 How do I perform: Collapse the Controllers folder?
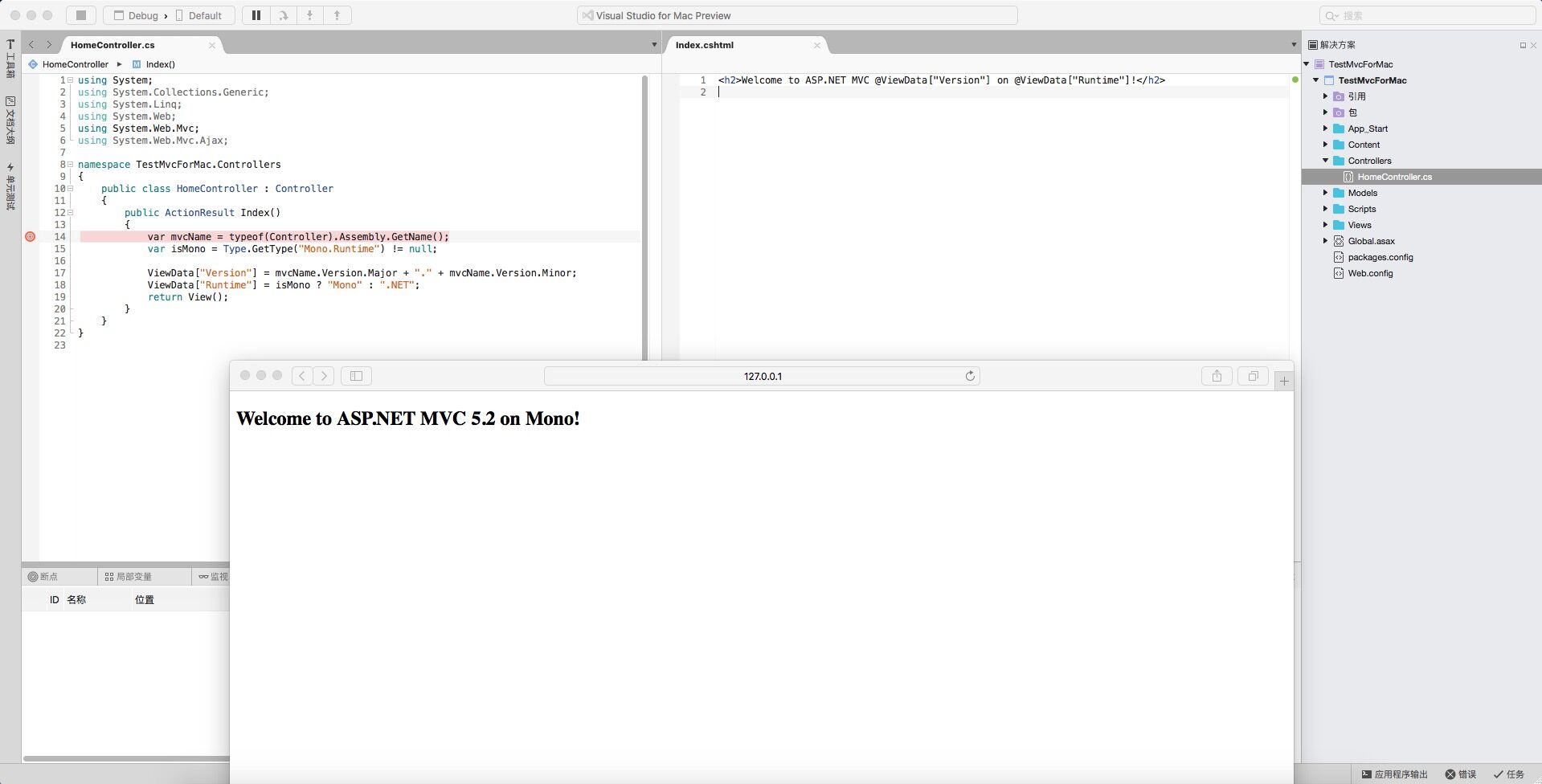[1326, 161]
